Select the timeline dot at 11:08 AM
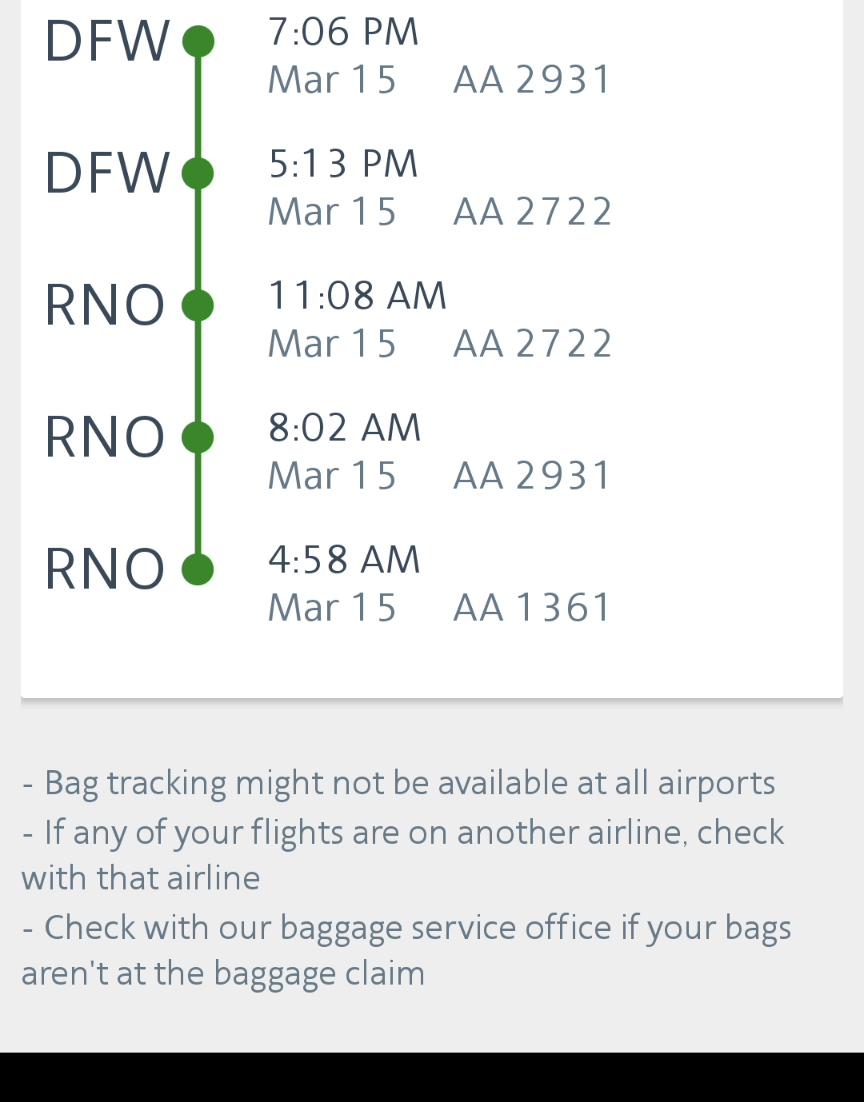 coord(198,305)
